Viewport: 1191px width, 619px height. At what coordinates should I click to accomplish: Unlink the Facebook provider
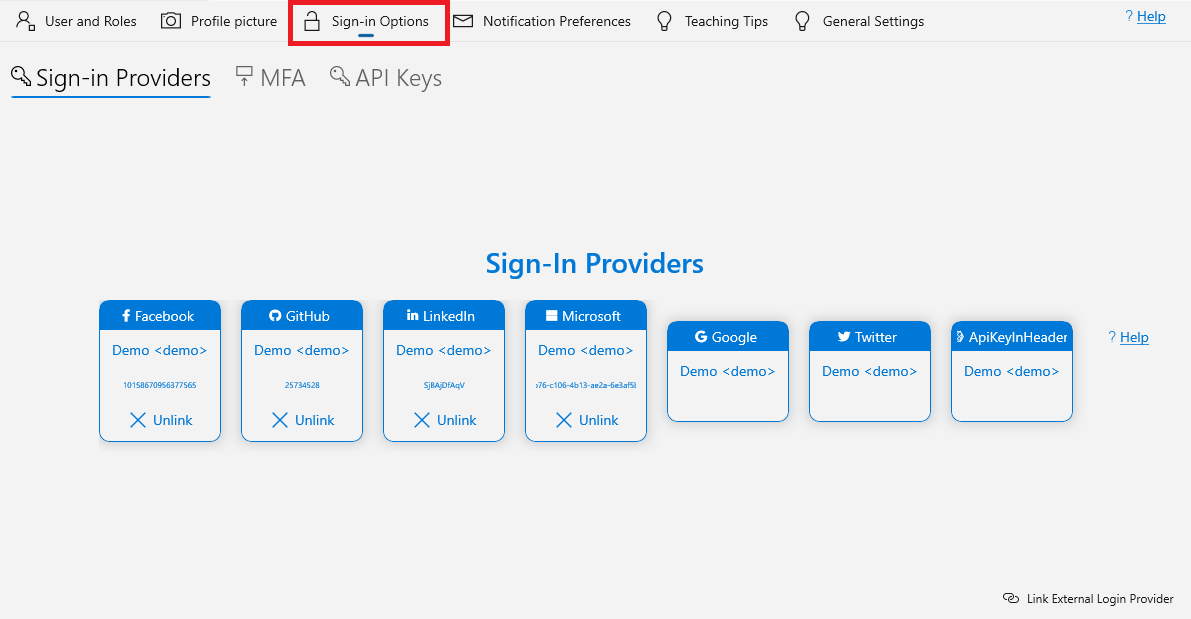160,420
